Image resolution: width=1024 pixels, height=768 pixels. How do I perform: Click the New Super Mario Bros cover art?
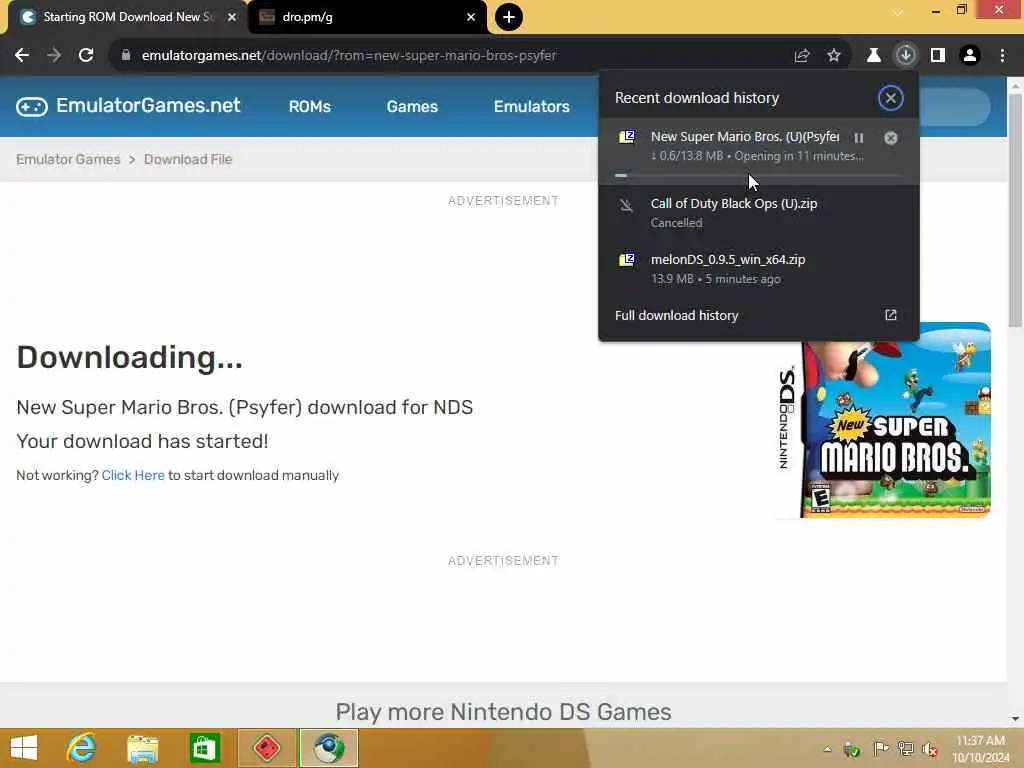click(884, 420)
